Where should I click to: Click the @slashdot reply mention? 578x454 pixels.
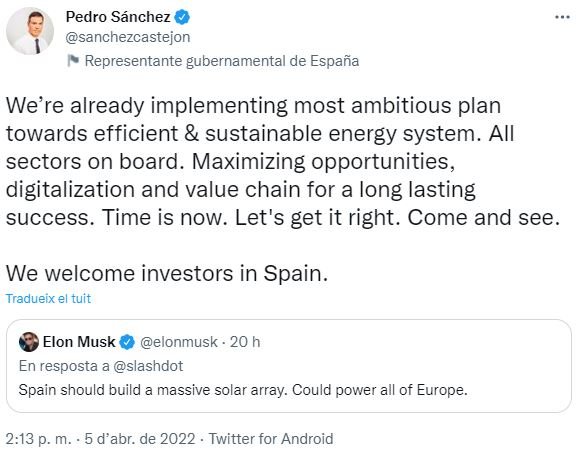(x=148, y=366)
